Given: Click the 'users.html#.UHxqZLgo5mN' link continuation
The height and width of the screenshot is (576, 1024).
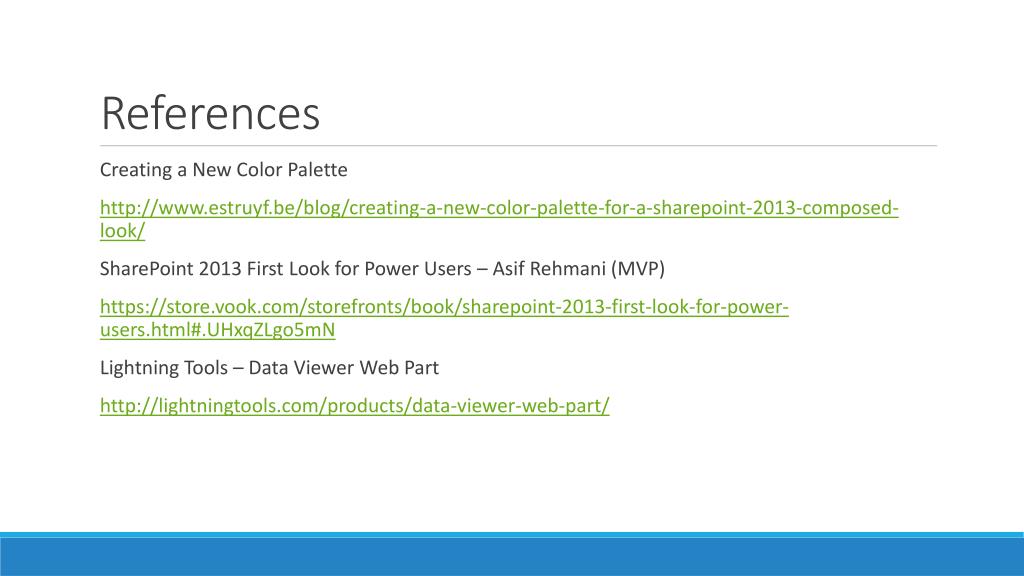Looking at the screenshot, I should [x=217, y=330].
